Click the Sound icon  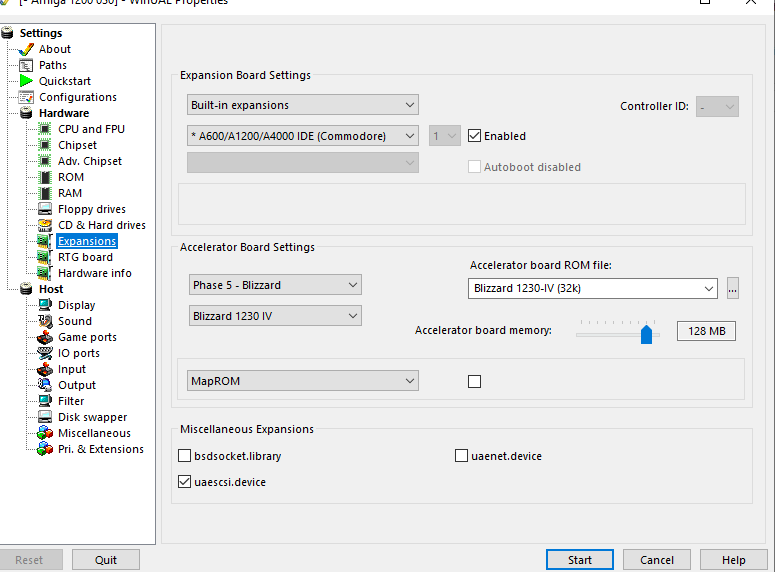[44, 321]
